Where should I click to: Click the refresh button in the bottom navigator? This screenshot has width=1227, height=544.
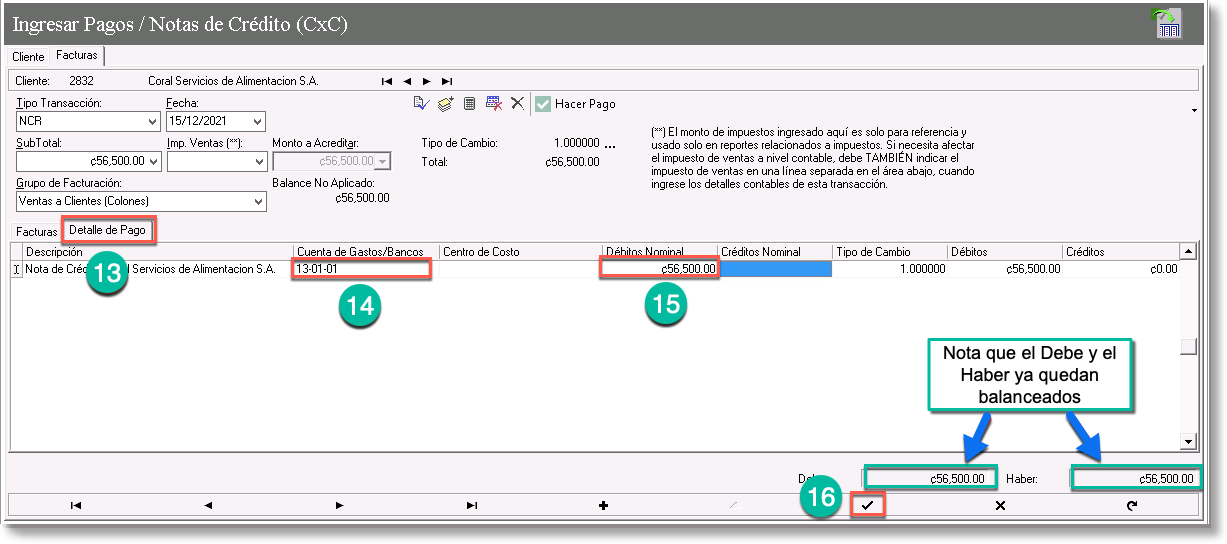pos(1132,505)
